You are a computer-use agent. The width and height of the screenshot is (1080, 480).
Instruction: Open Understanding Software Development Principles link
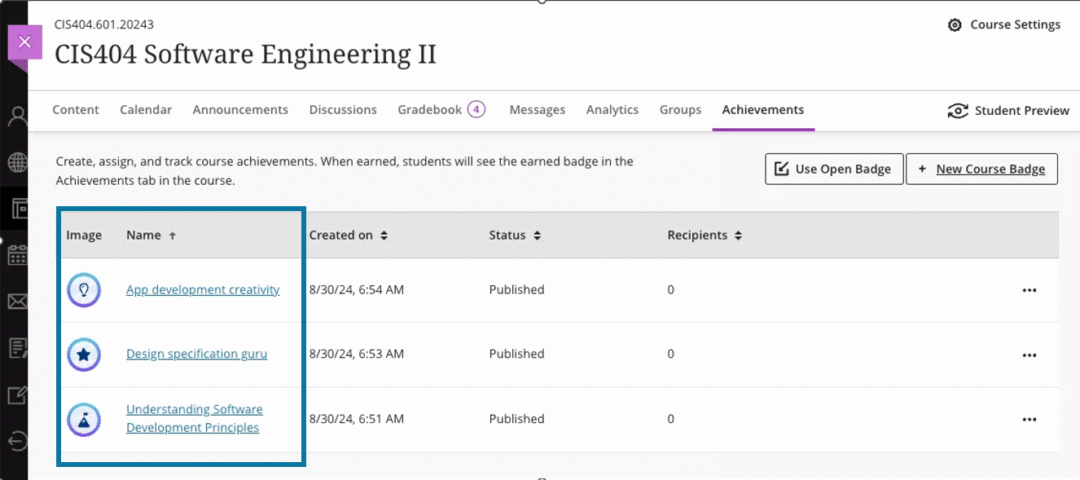tap(194, 419)
